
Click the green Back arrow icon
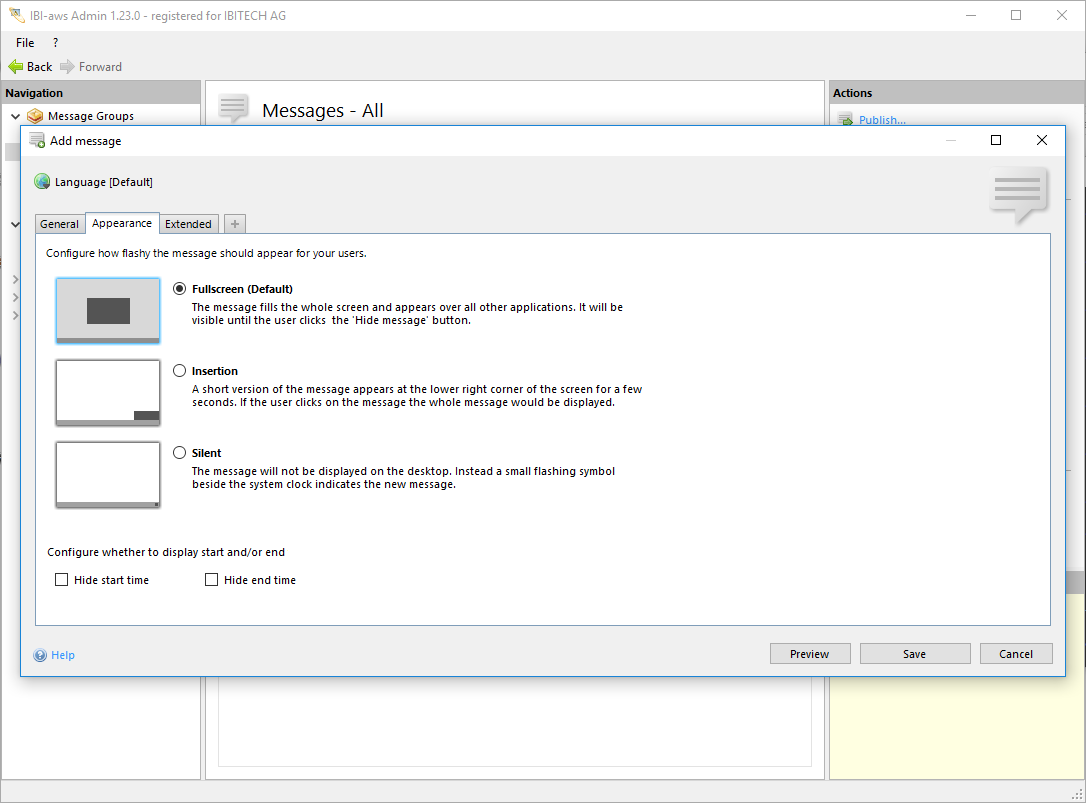pyautogui.click(x=15, y=67)
